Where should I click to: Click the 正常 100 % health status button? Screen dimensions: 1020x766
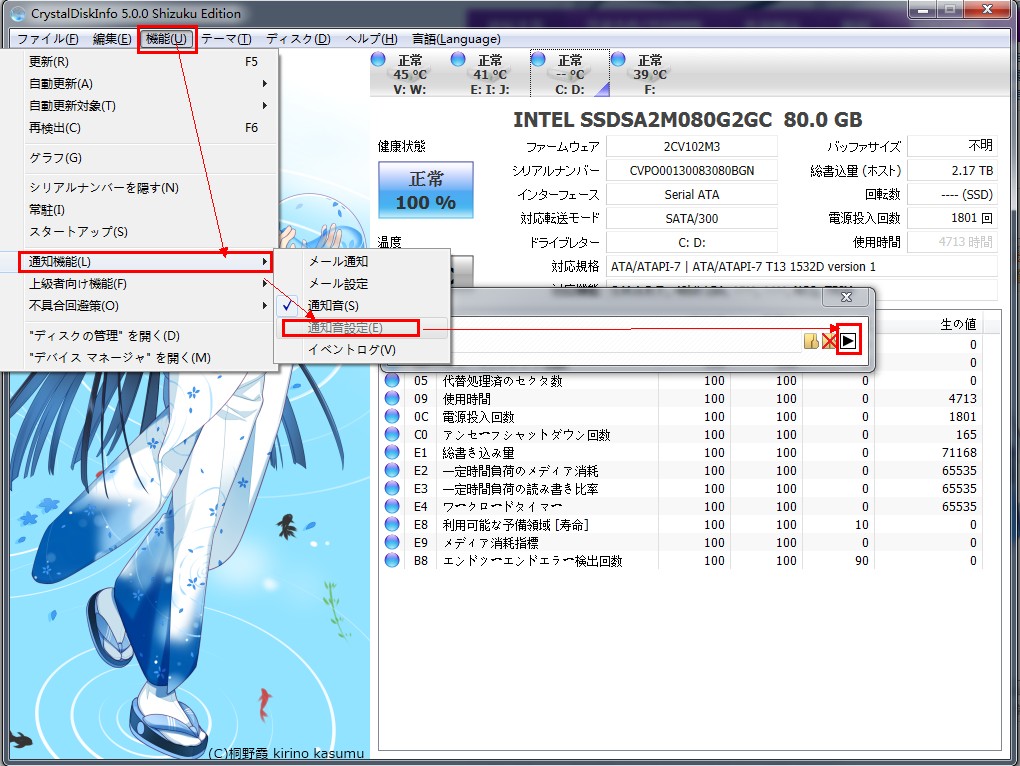click(x=426, y=190)
